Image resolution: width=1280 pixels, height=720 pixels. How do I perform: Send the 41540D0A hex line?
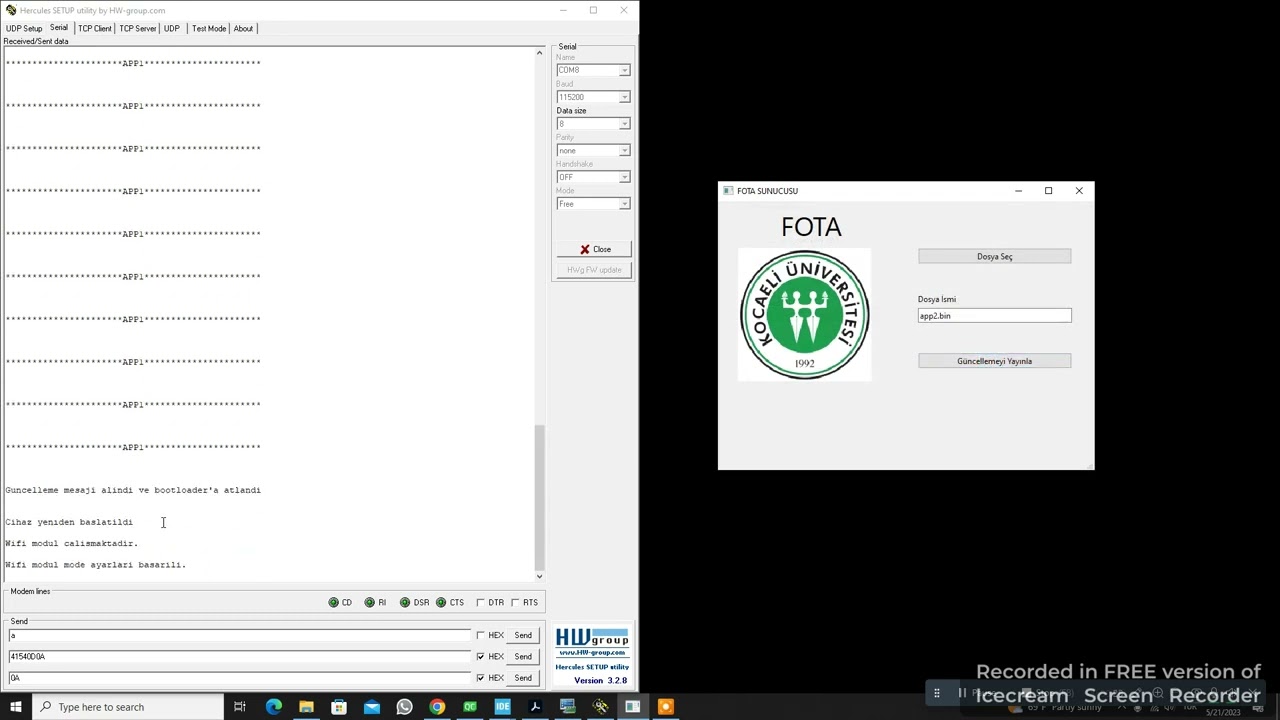(523, 656)
